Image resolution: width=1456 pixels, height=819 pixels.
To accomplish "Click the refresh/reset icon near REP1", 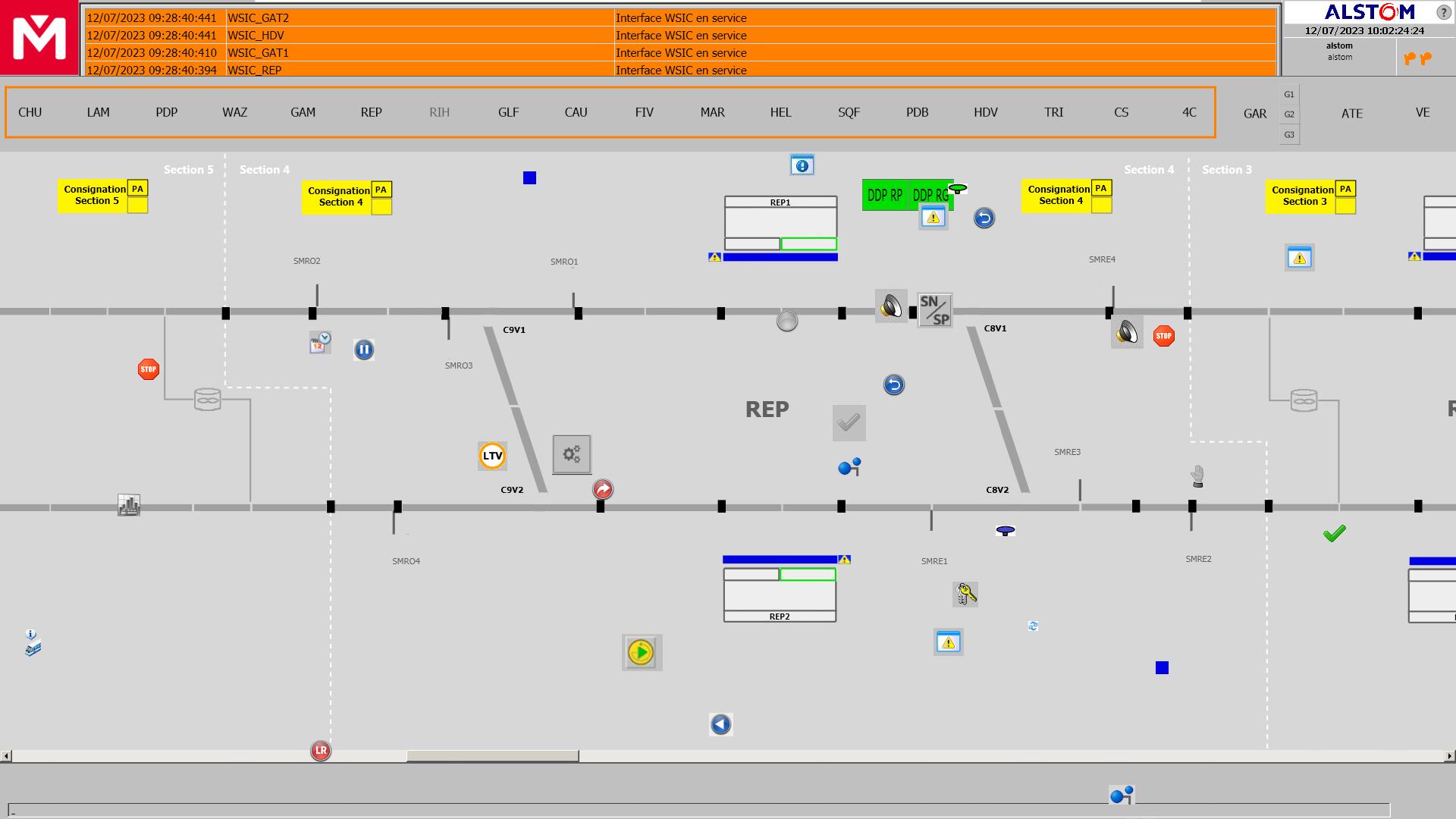I will pyautogui.click(x=983, y=217).
